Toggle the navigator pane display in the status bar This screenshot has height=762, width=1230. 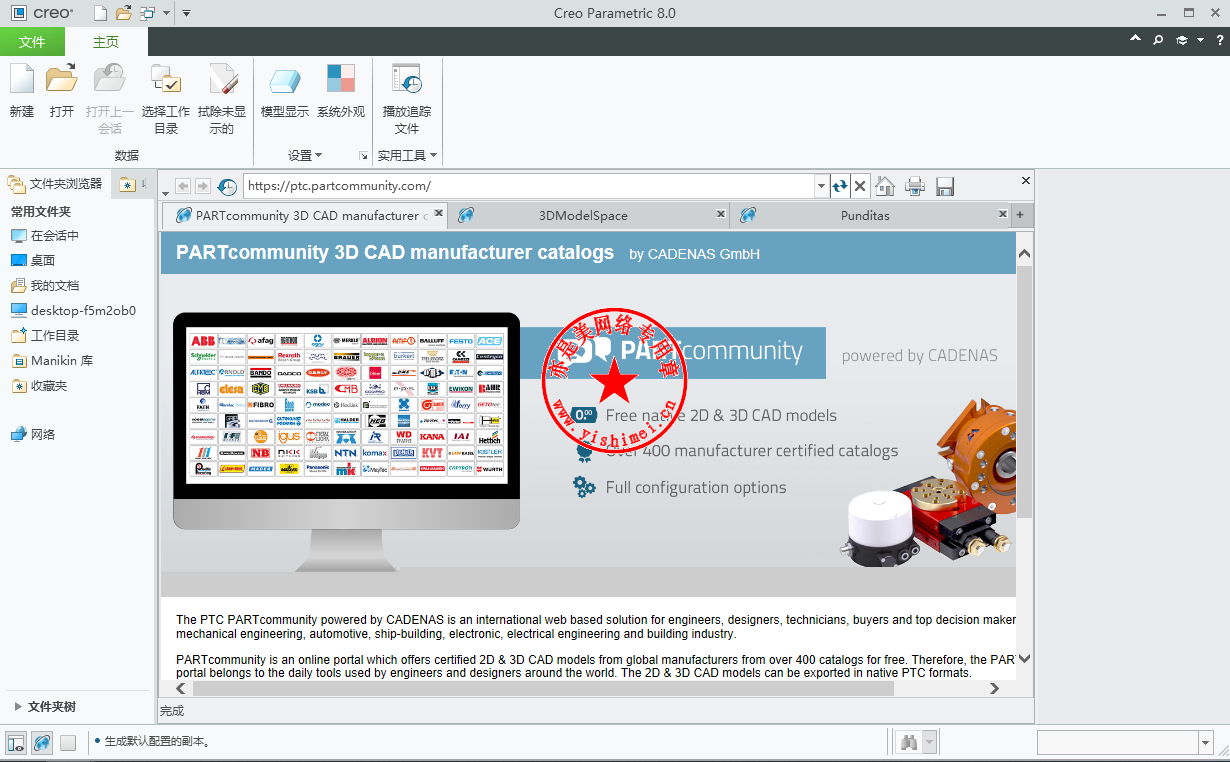point(16,742)
